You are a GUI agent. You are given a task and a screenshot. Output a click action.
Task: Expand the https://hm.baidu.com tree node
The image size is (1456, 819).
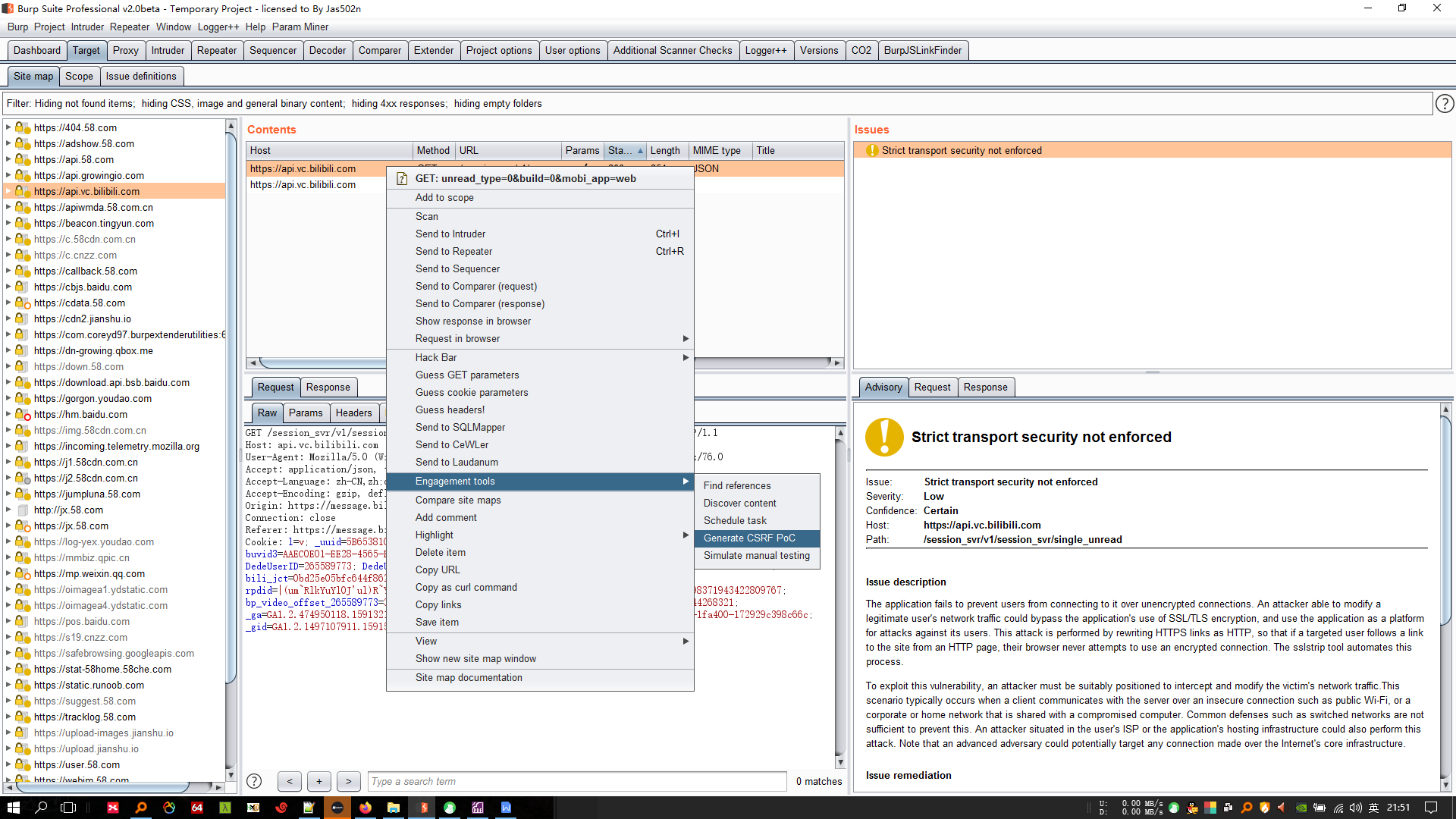[x=8, y=414]
